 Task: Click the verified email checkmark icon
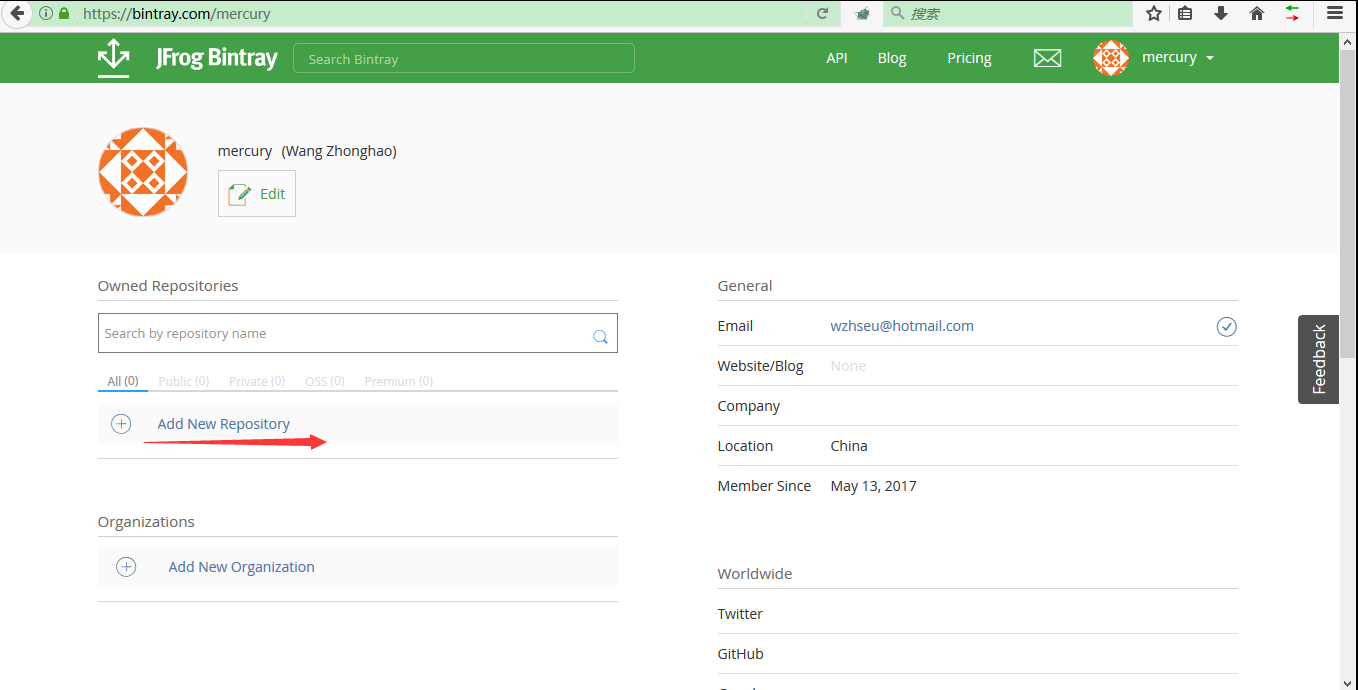click(1226, 326)
